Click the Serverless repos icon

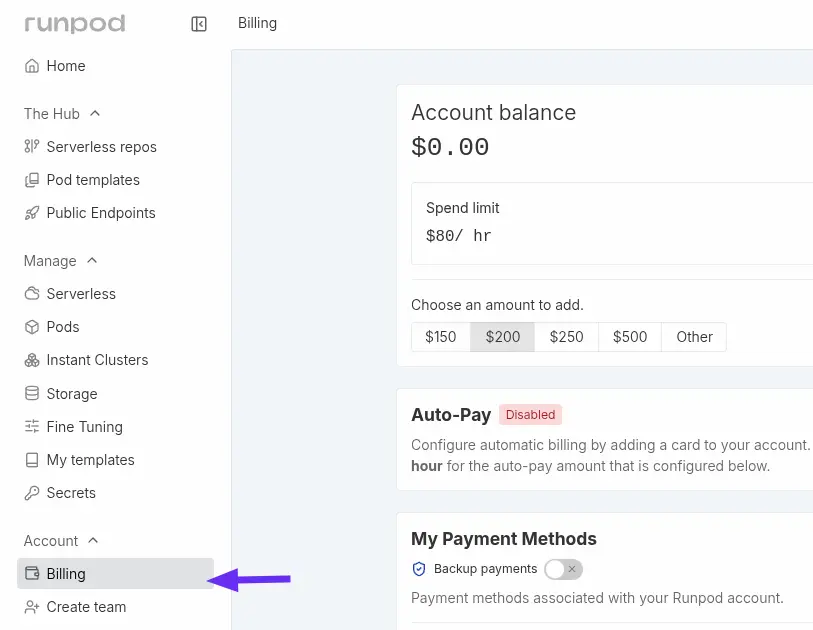[x=32, y=147]
